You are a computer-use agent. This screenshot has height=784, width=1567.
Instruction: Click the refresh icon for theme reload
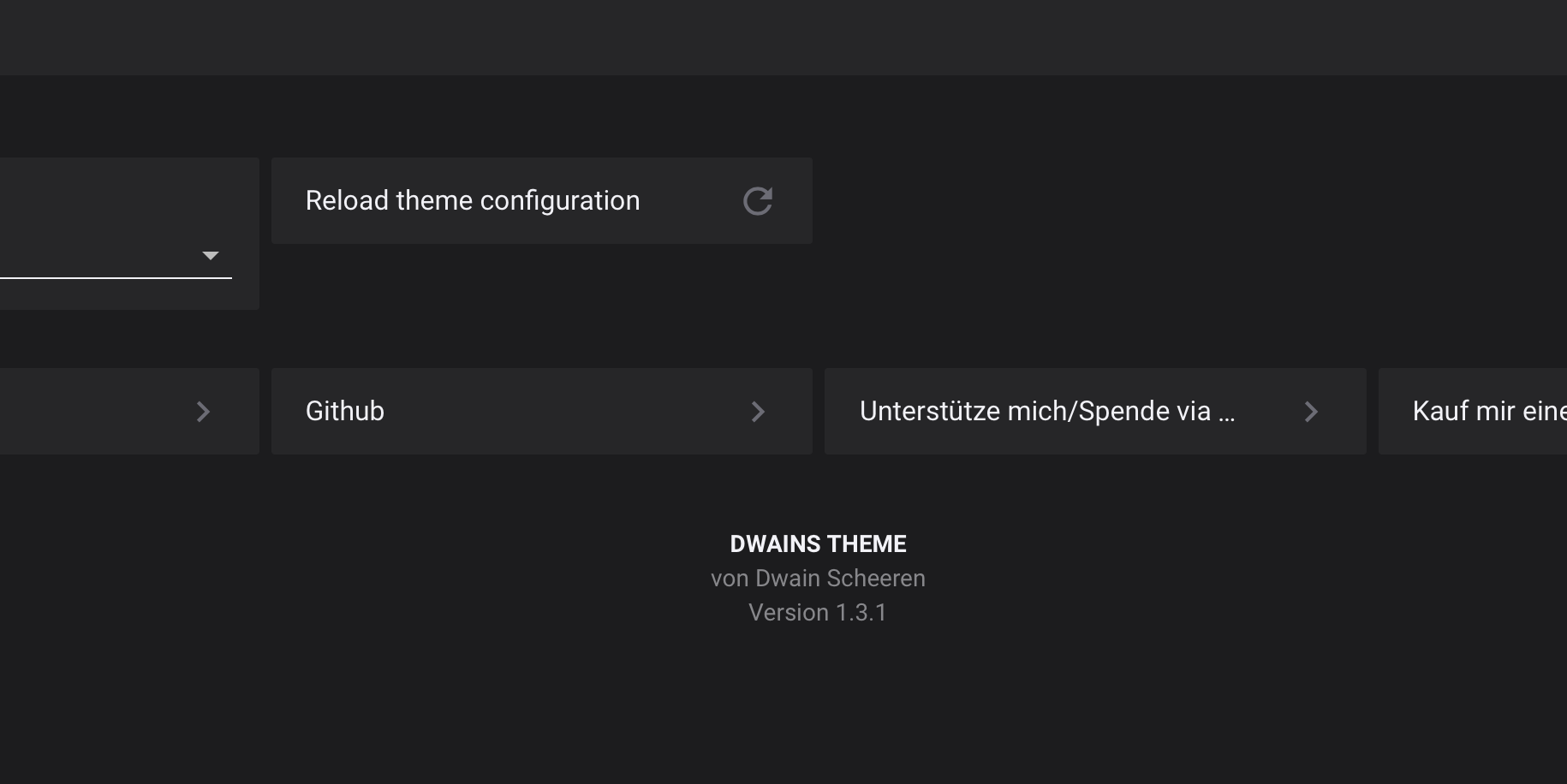[x=758, y=201]
